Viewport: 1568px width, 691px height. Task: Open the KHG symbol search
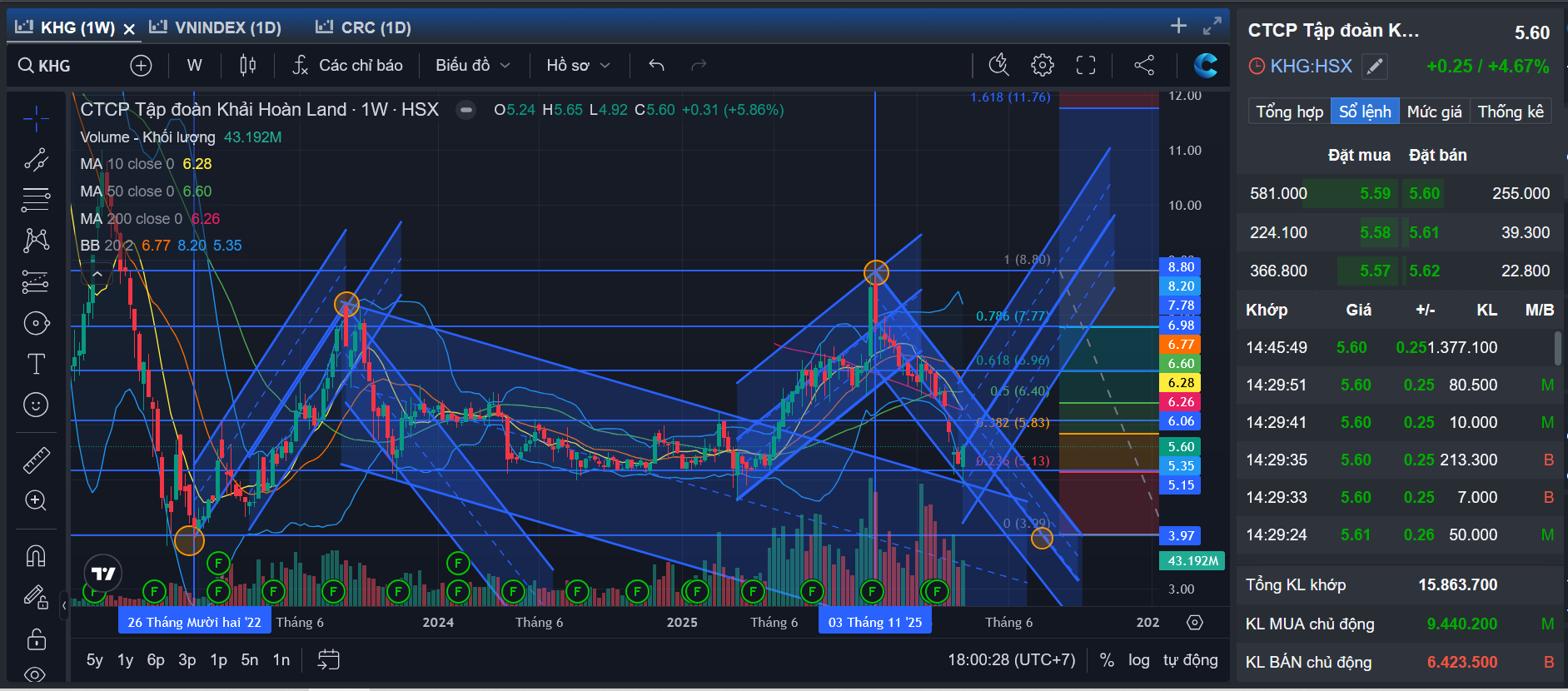[46, 66]
